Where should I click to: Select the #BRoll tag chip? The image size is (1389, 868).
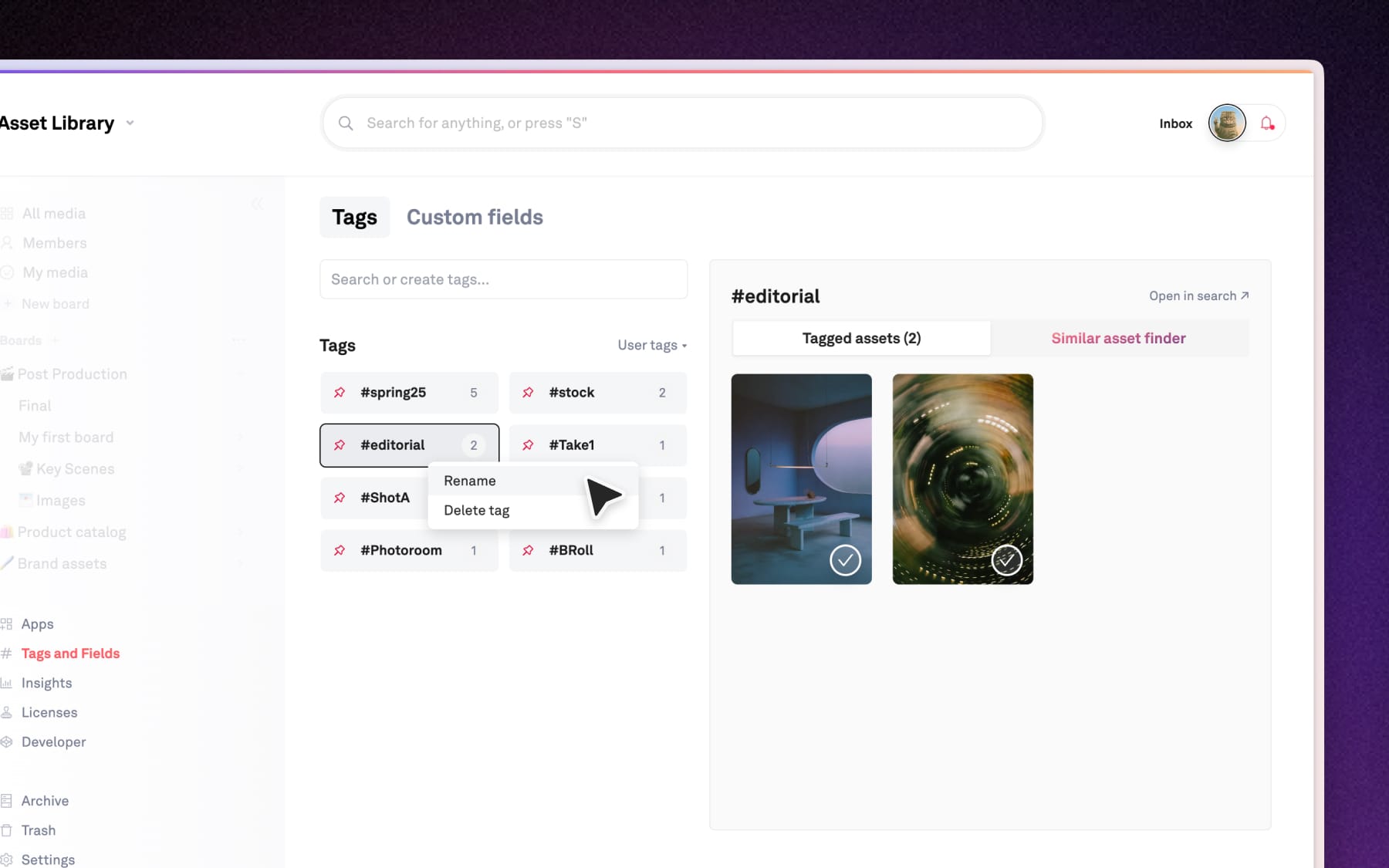click(x=598, y=550)
